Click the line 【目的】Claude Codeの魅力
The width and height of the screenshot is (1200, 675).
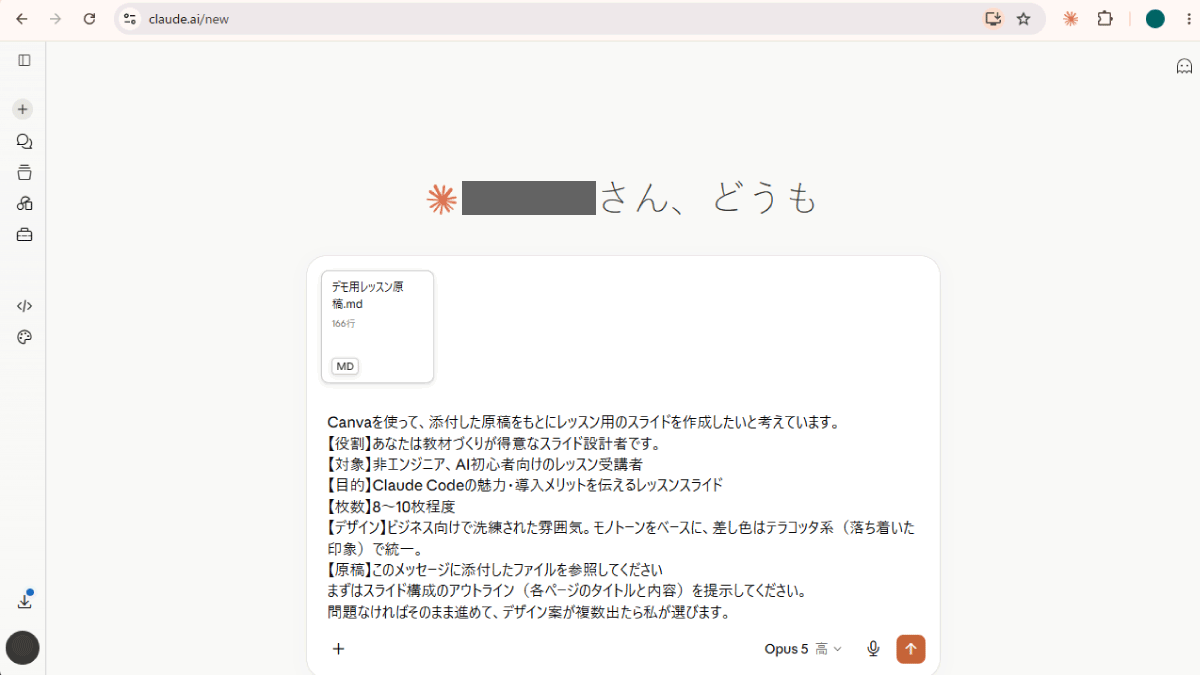[524, 485]
